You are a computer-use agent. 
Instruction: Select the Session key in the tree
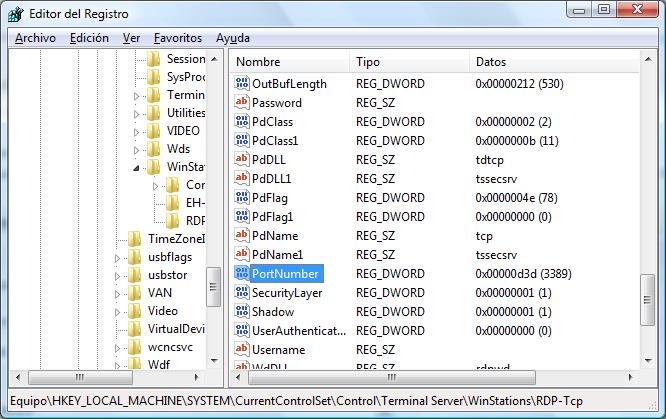(x=186, y=59)
